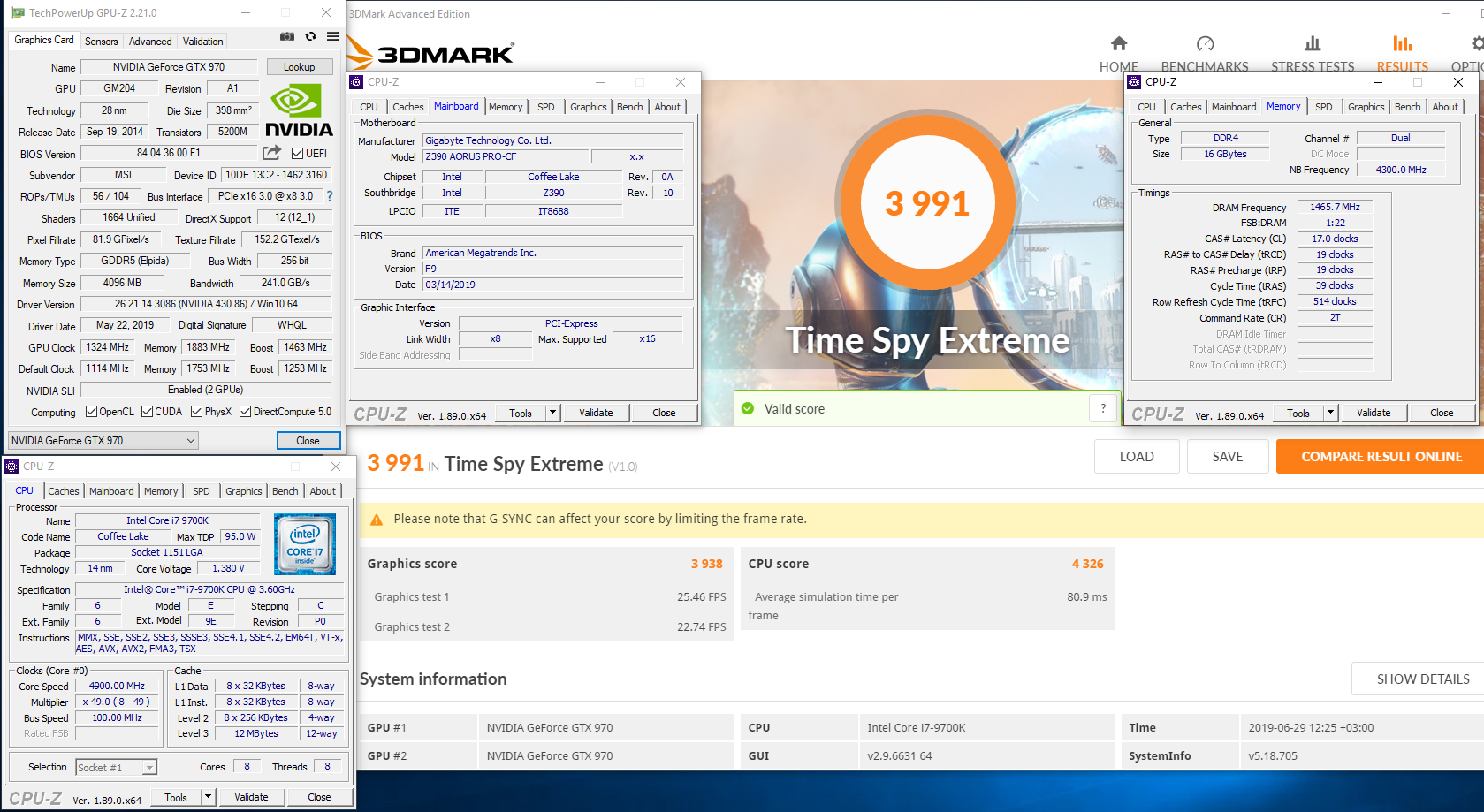Screen dimensions: 1484x812
Task: Open the Tools dropdown arrow in Memory CPU-Z
Action: [x=1330, y=413]
